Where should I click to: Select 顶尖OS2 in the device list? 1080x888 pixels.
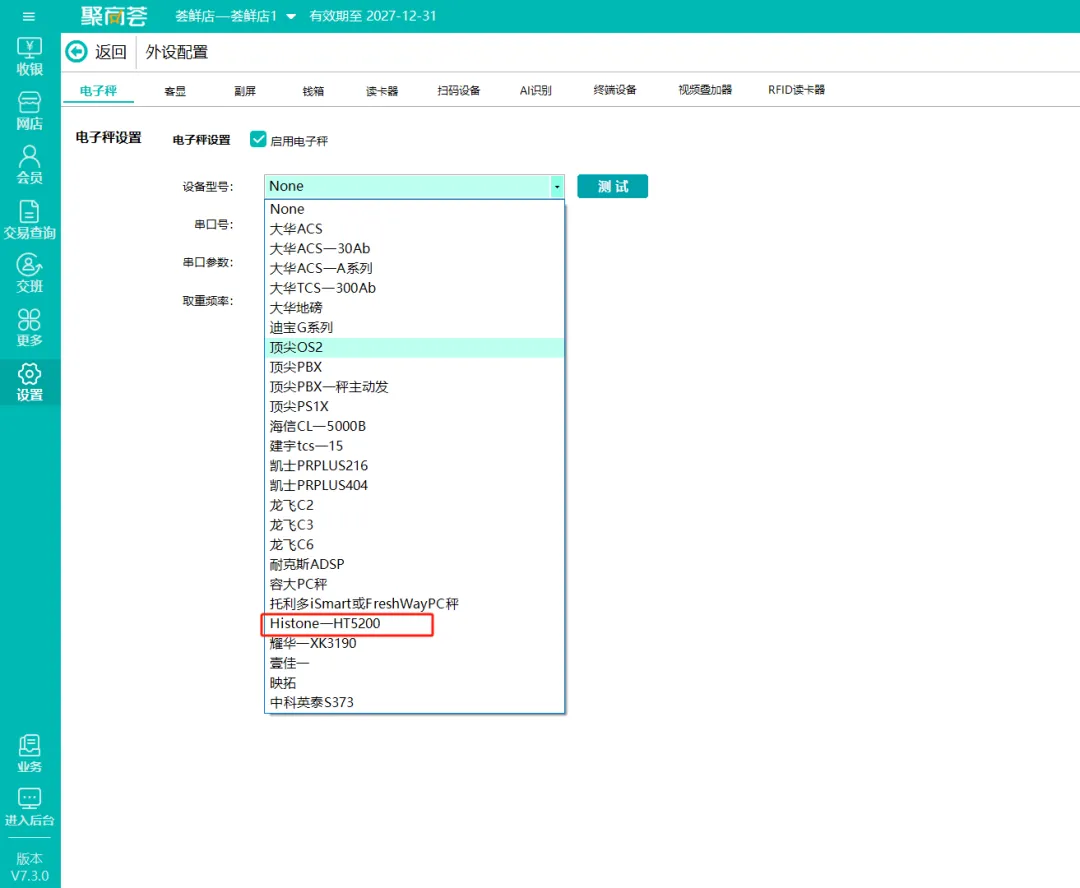pyautogui.click(x=415, y=347)
